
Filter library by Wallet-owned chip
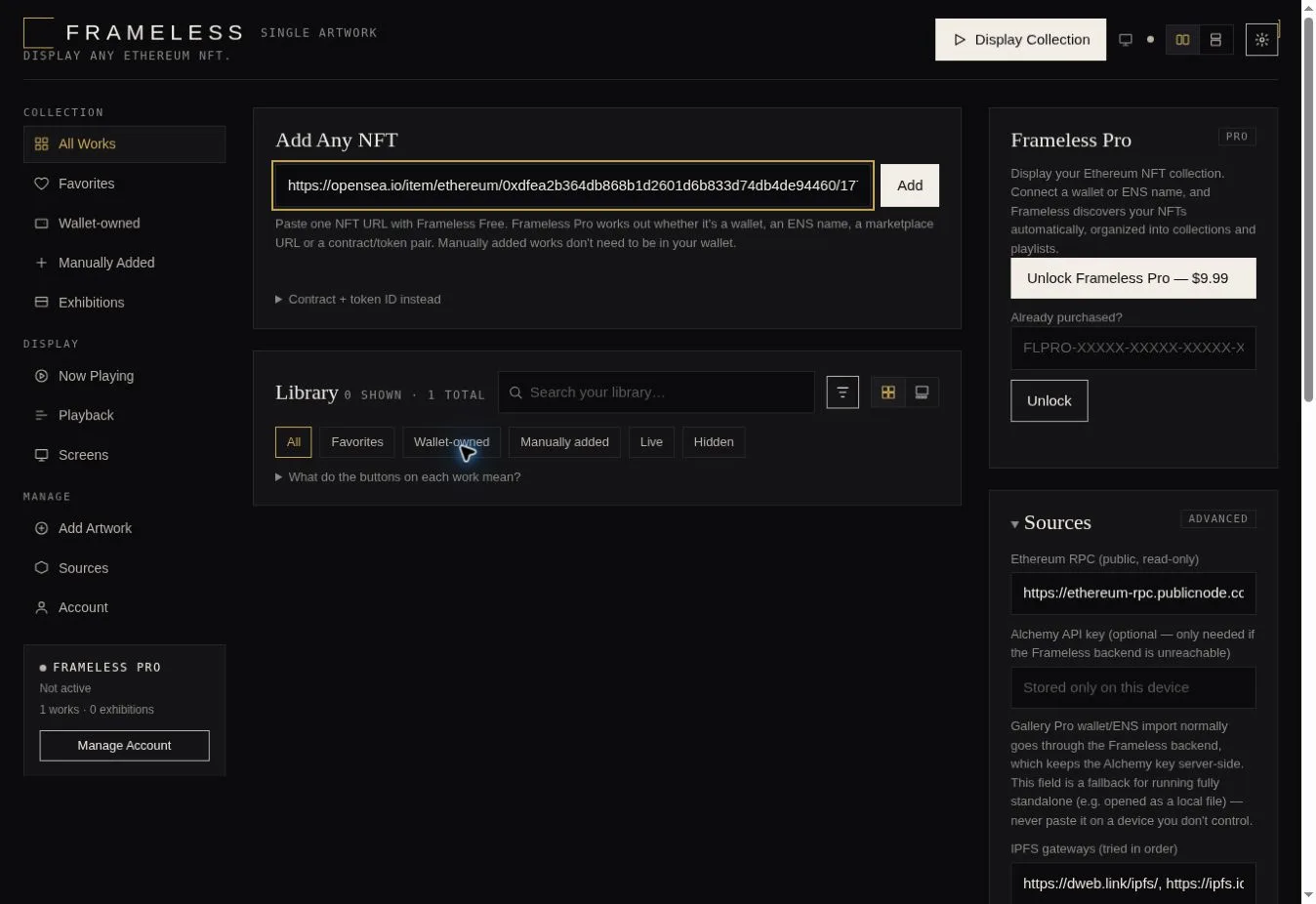tap(452, 442)
